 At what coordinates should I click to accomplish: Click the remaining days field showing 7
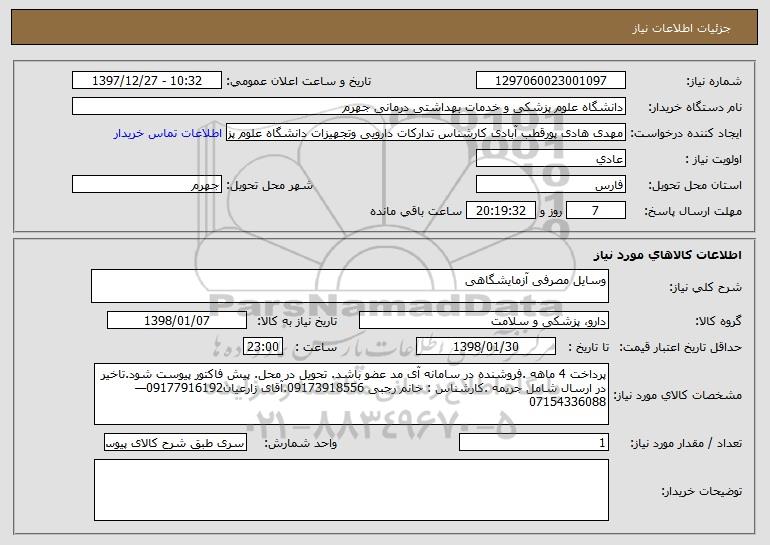click(x=596, y=210)
